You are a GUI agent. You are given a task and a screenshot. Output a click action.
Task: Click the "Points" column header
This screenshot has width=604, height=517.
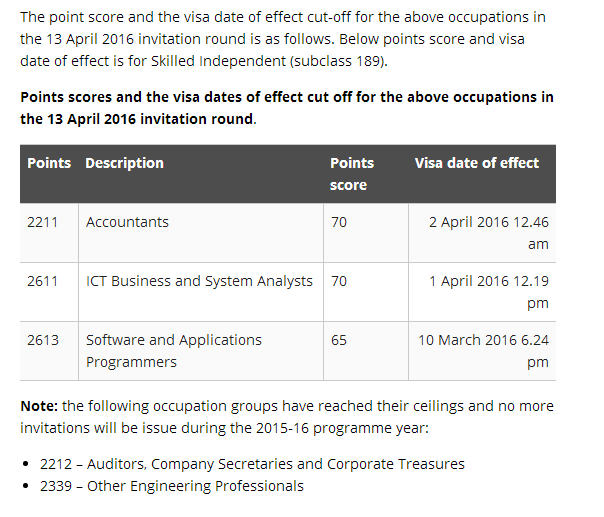pos(49,163)
